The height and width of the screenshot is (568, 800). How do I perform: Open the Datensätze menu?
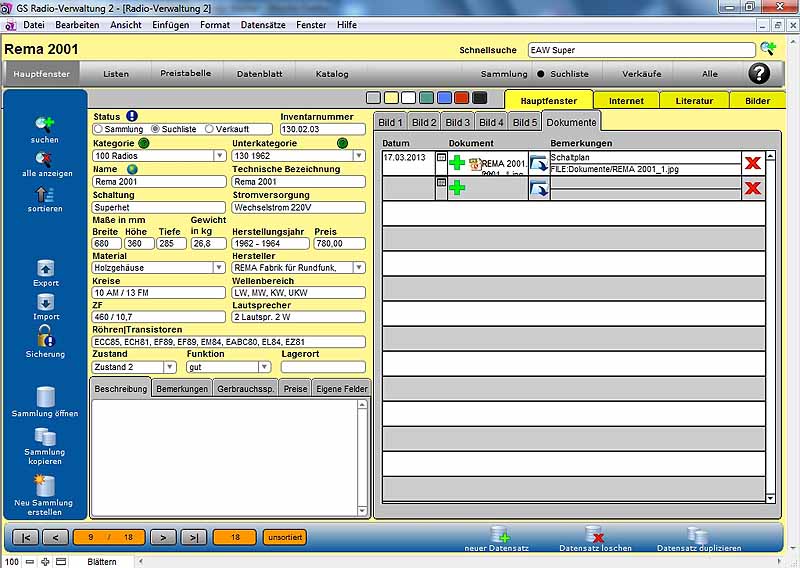coord(261,24)
